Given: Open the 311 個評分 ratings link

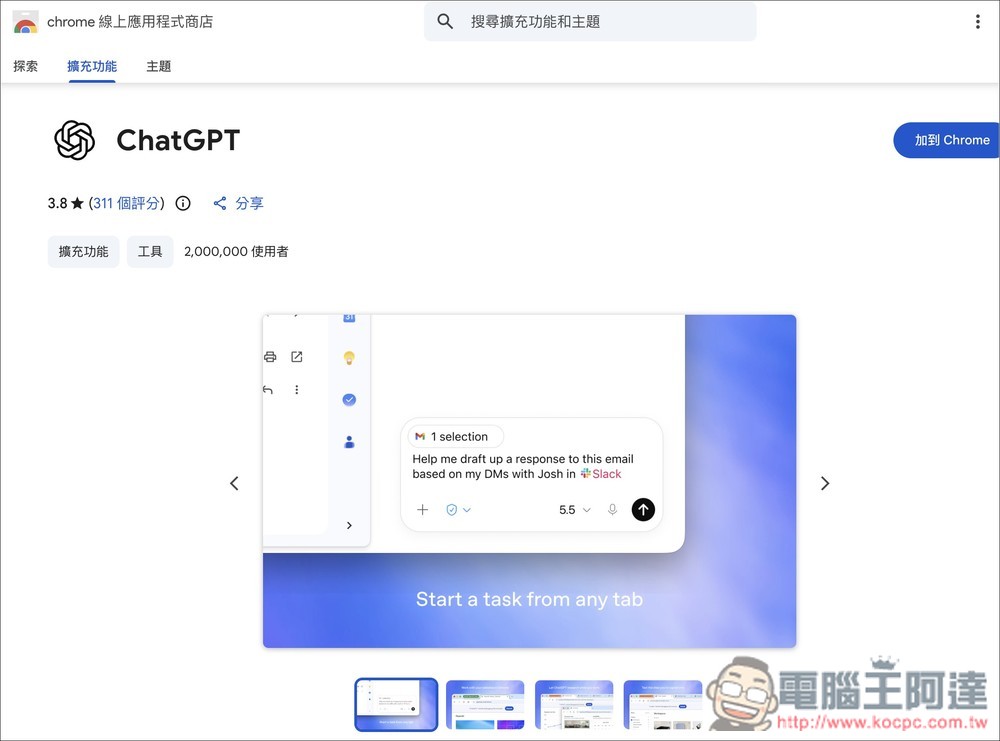Looking at the screenshot, I should [x=126, y=203].
